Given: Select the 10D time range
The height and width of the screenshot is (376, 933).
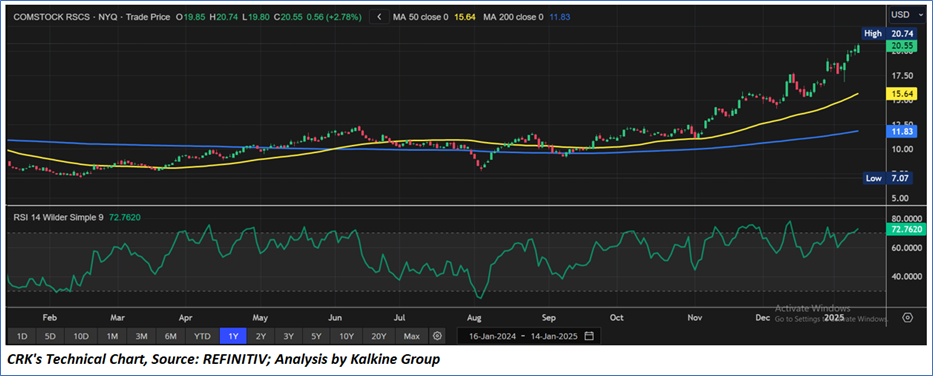Looking at the screenshot, I should (80, 336).
